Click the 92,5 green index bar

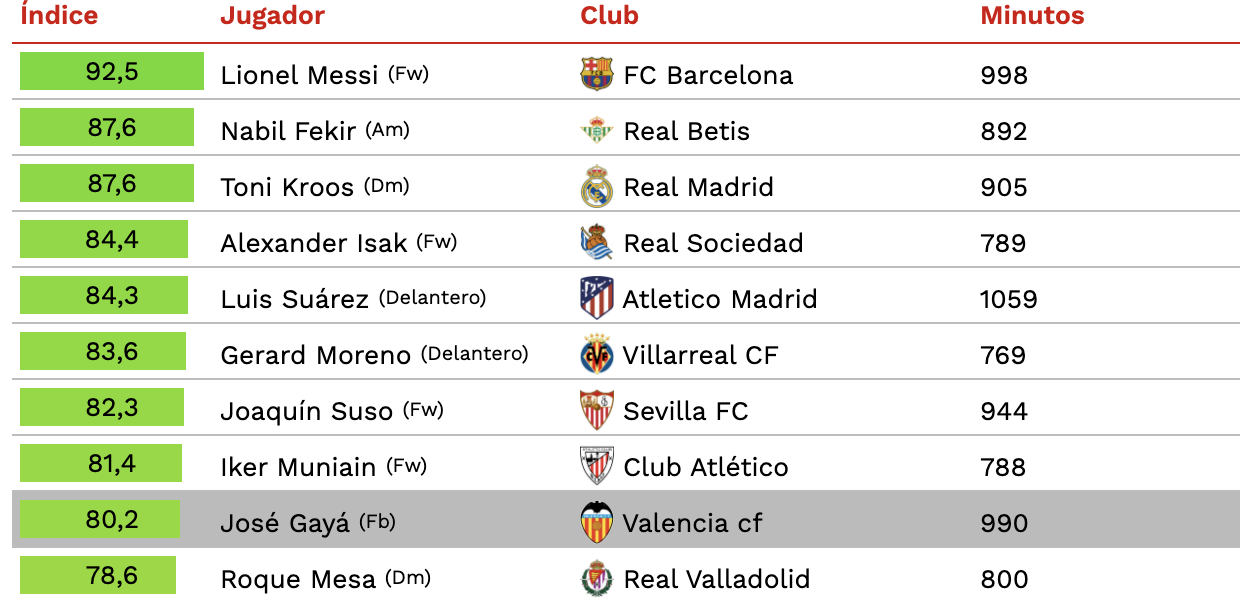(112, 71)
